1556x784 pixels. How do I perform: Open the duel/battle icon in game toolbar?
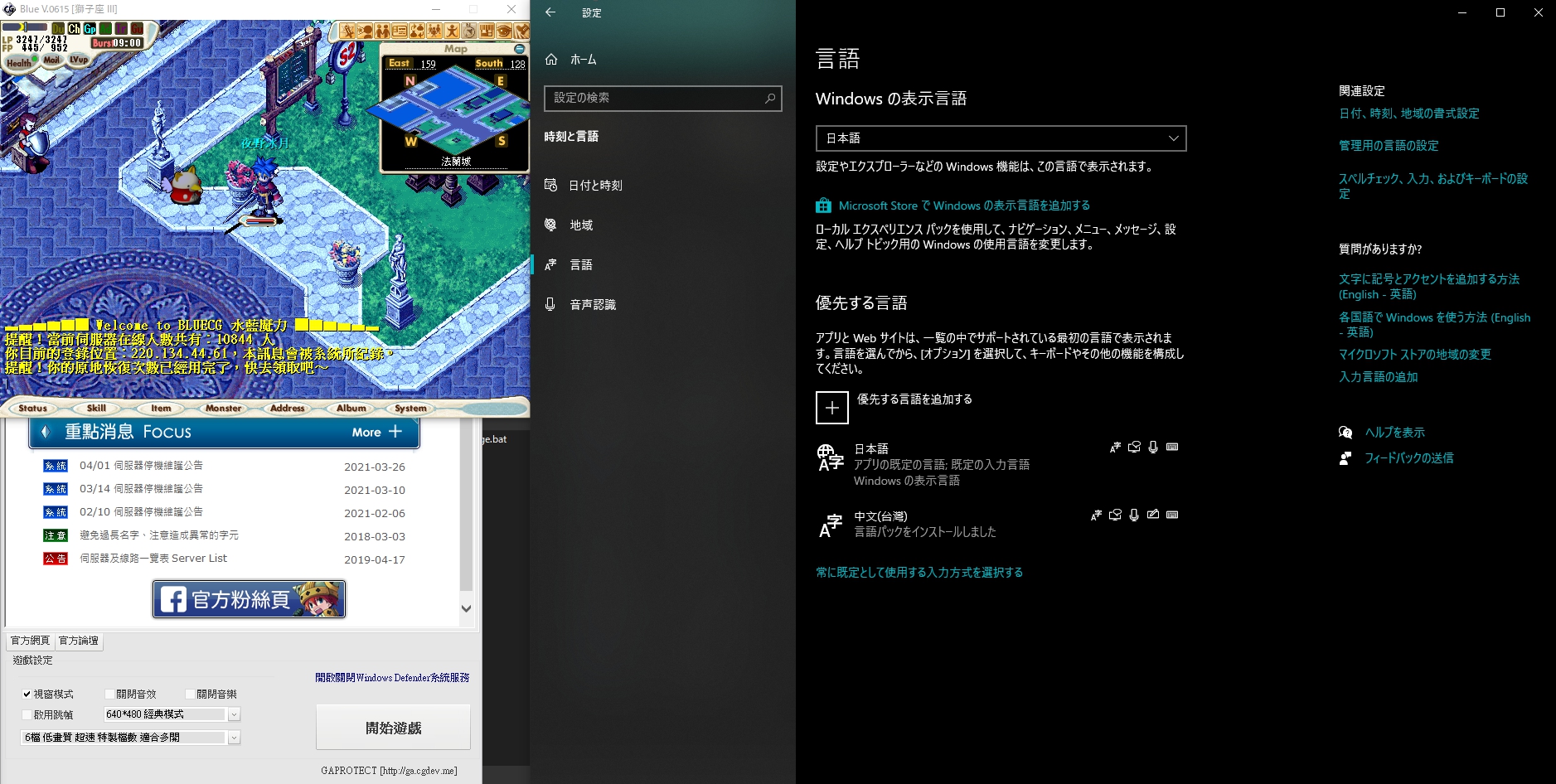347,31
